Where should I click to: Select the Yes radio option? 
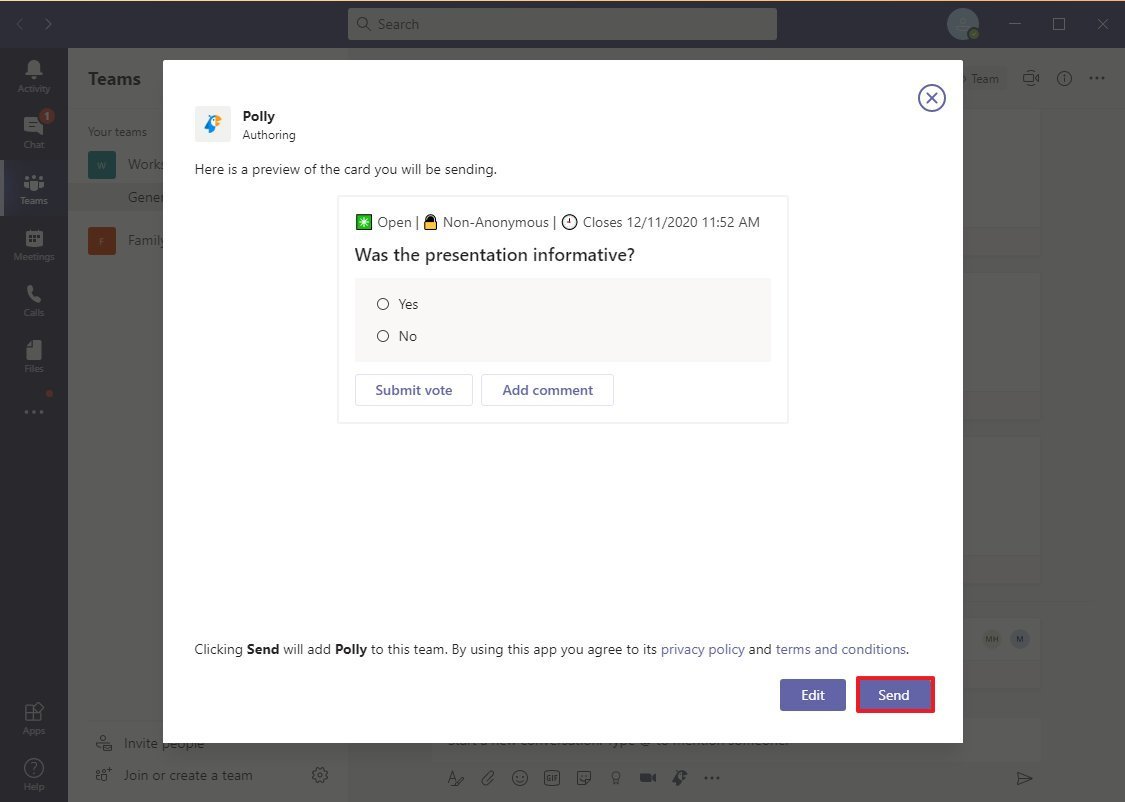coord(383,304)
